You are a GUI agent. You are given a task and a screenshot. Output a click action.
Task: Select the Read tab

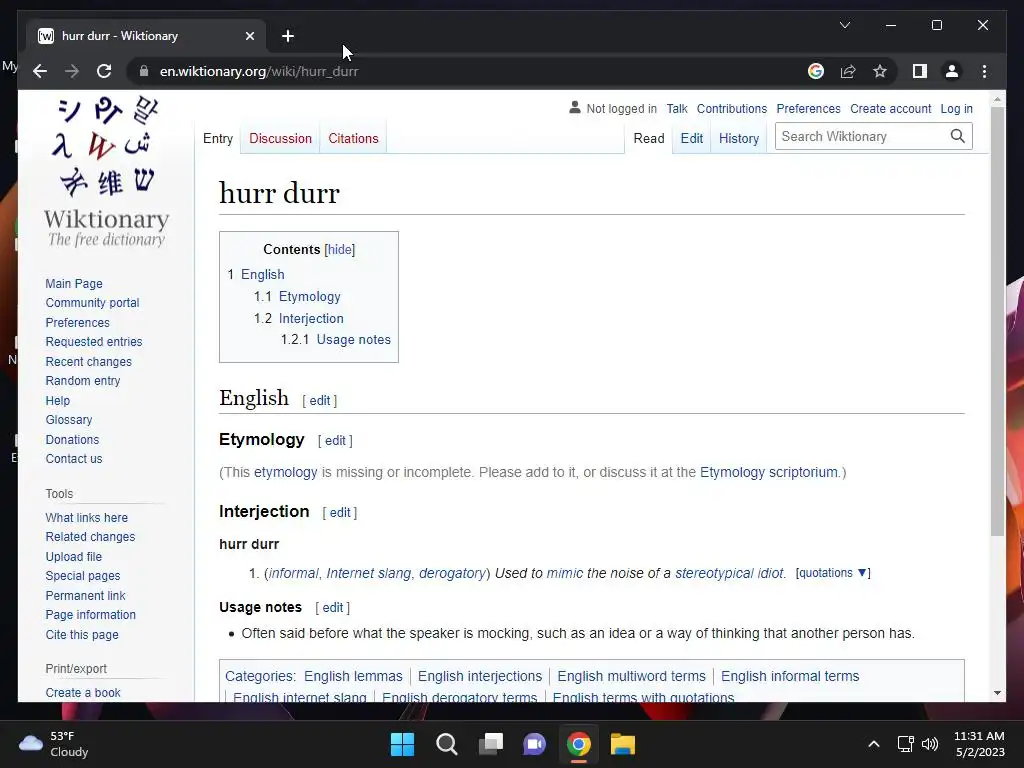(x=648, y=138)
